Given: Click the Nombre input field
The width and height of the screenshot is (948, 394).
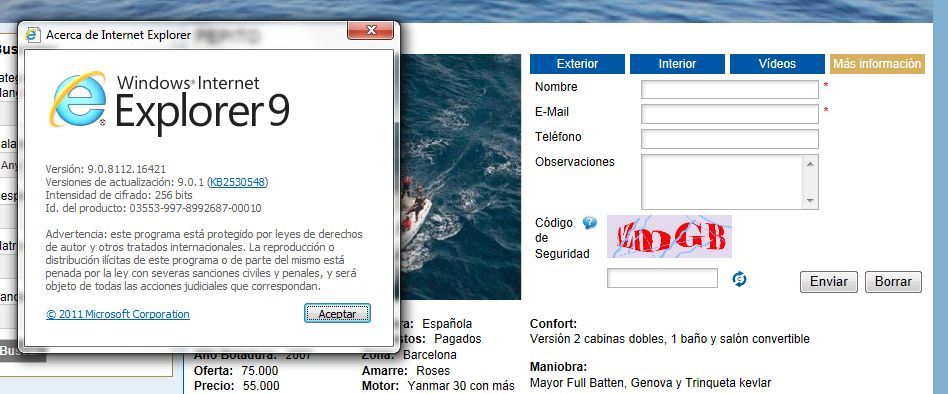Looking at the screenshot, I should click(x=730, y=89).
